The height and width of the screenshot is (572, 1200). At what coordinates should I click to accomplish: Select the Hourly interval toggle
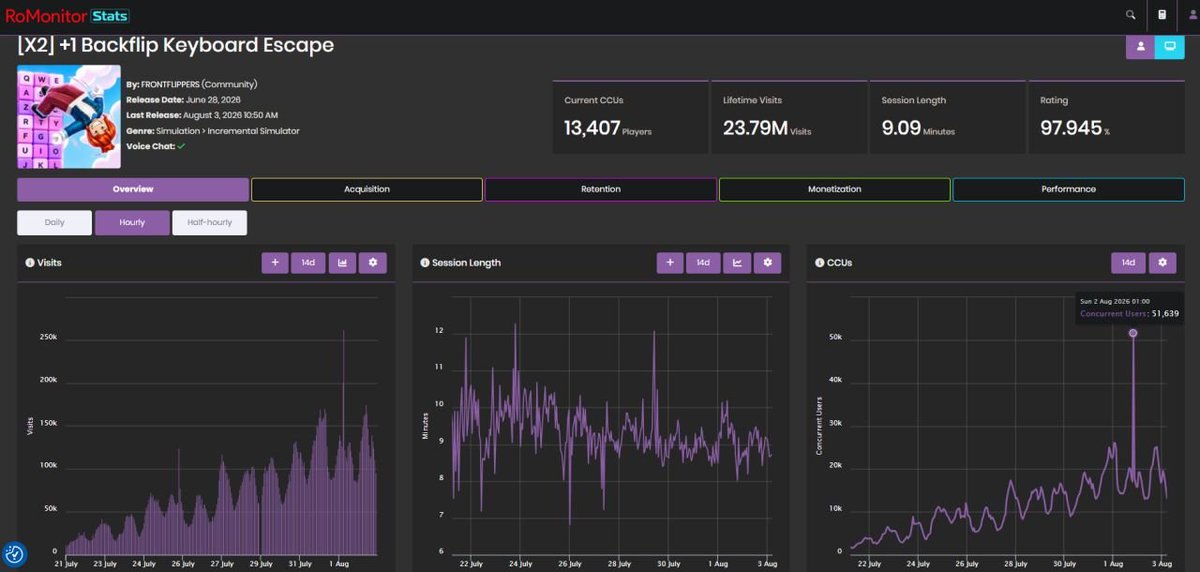point(132,222)
